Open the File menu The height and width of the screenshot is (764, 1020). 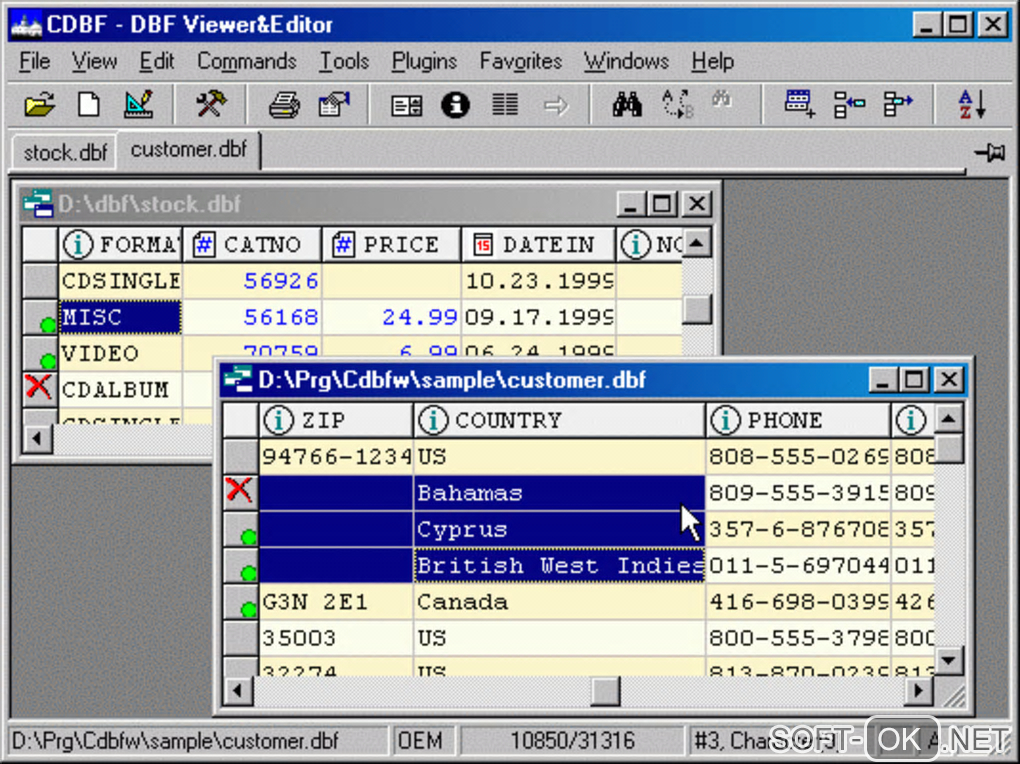[x=34, y=61]
